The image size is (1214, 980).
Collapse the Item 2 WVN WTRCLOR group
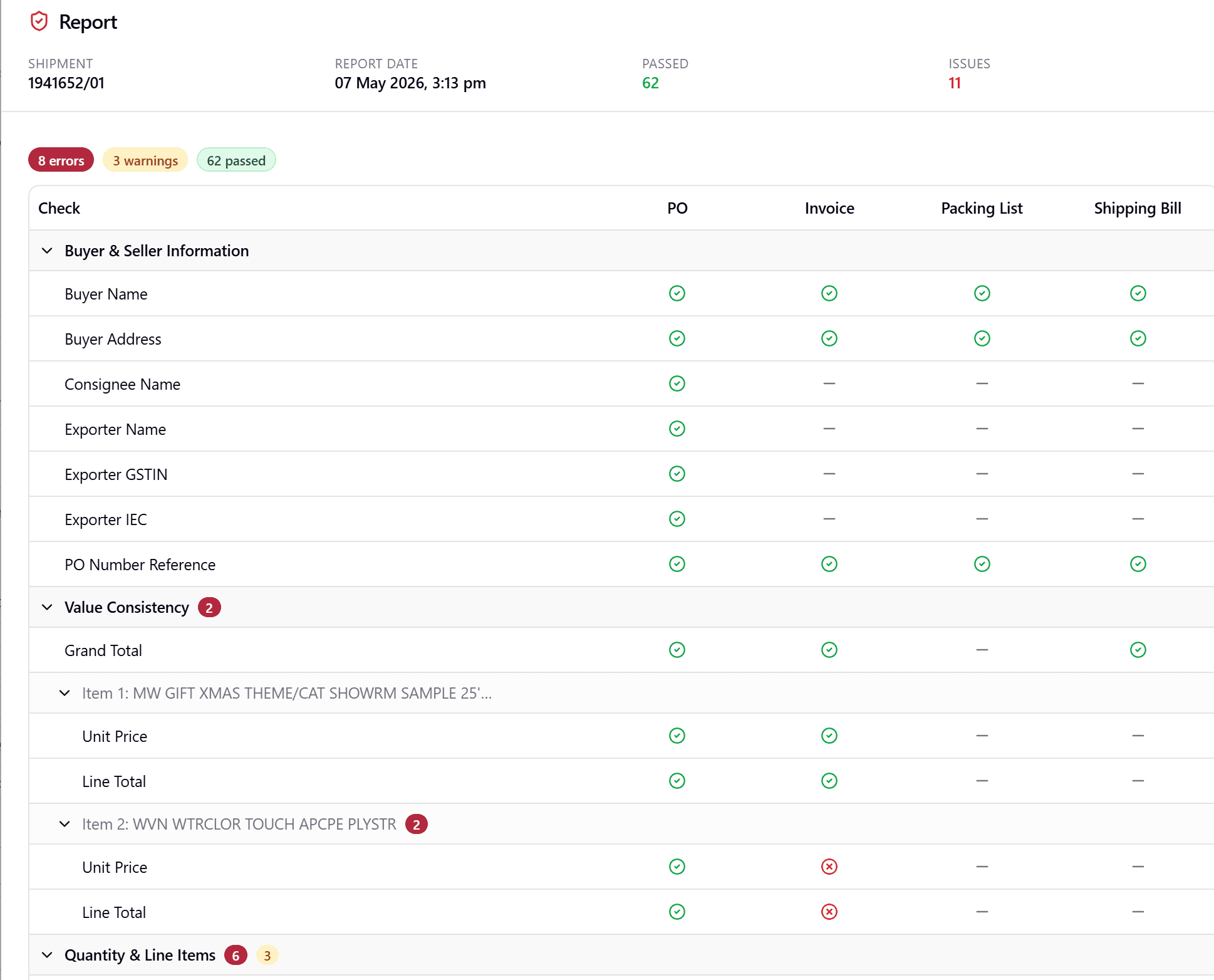pos(65,824)
